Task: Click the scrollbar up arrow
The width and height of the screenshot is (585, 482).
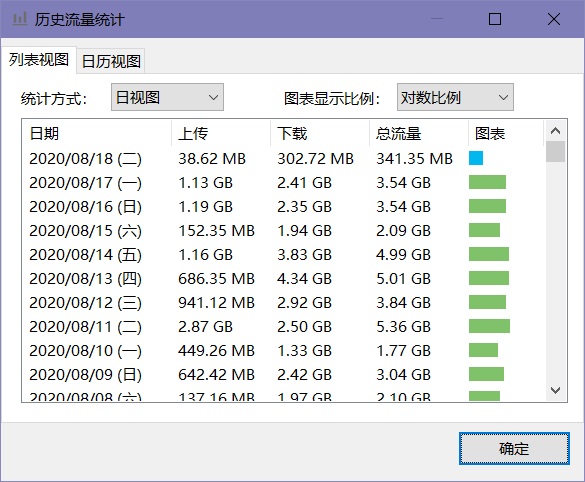Action: [555, 131]
